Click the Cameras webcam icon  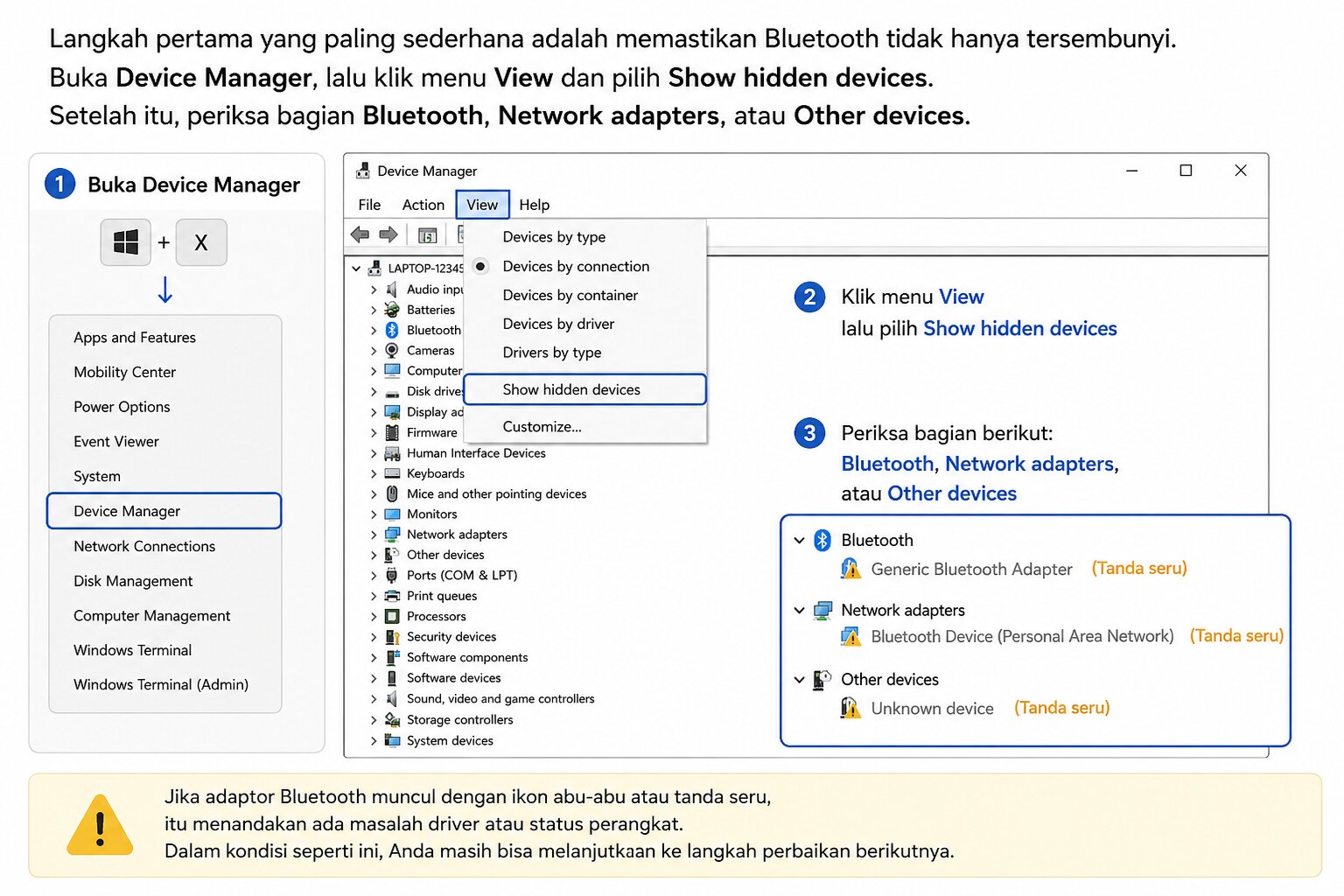click(392, 350)
